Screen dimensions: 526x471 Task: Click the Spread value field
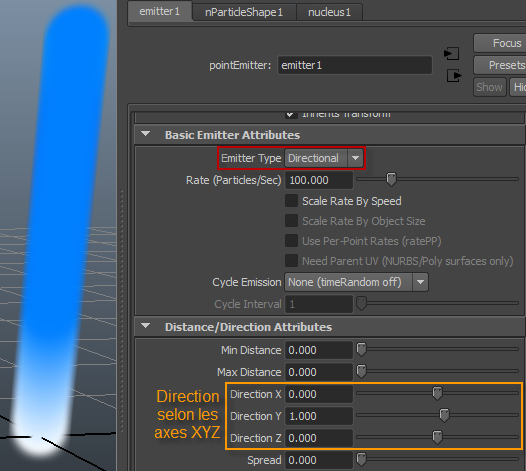(319, 460)
